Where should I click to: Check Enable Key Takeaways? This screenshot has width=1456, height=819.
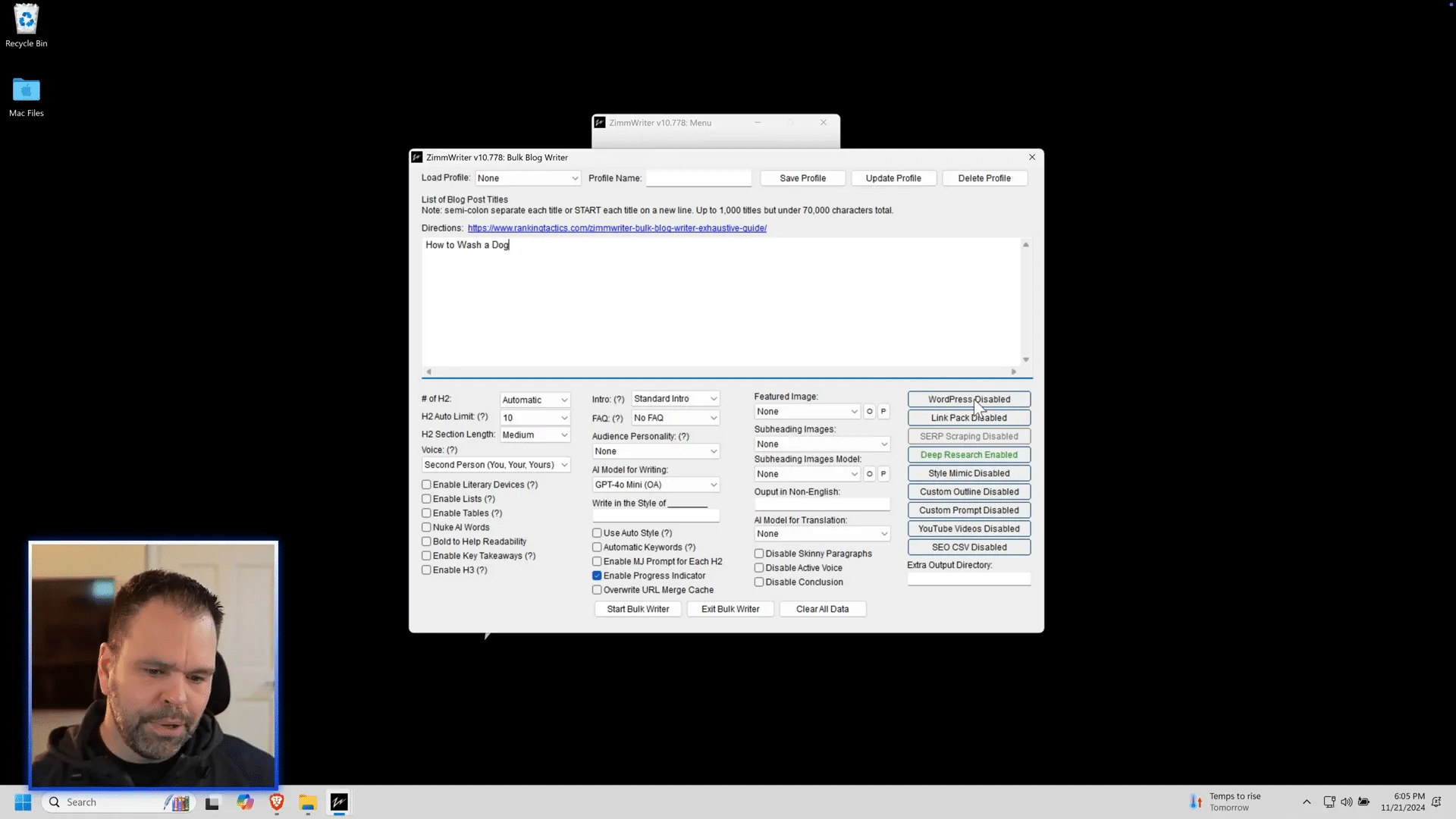tap(426, 556)
